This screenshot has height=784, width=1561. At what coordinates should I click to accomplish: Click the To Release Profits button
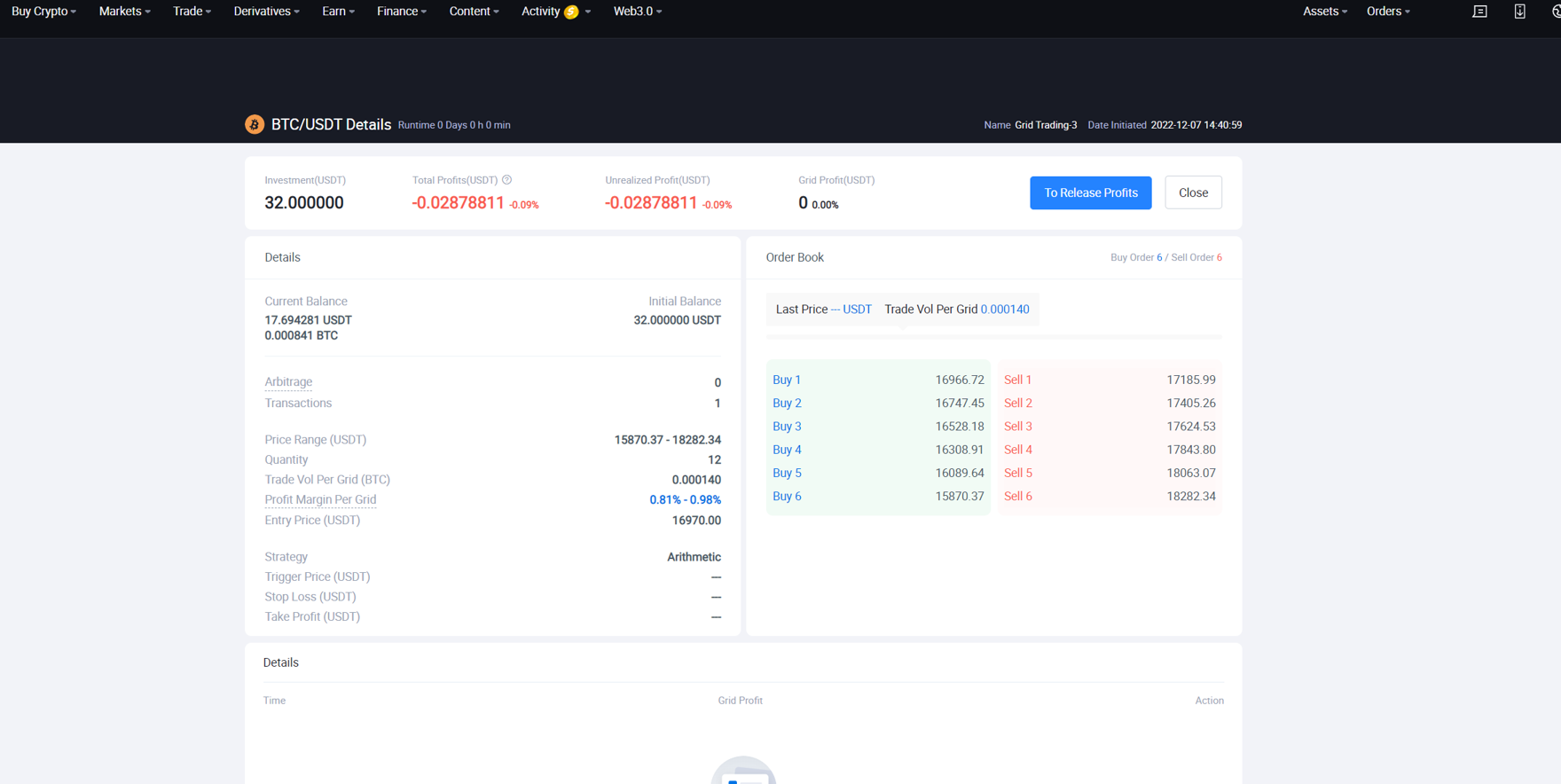(x=1090, y=192)
